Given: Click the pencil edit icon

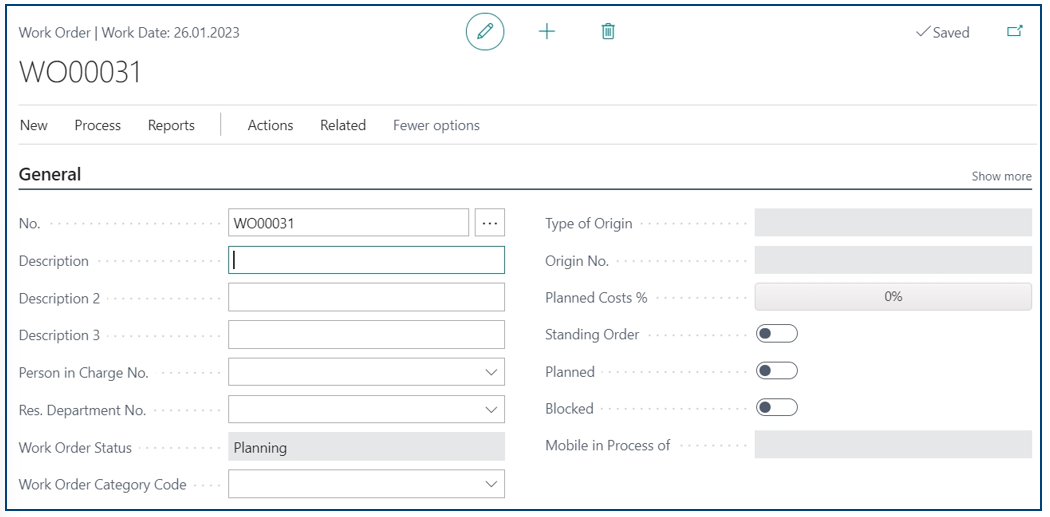Looking at the screenshot, I should (485, 31).
